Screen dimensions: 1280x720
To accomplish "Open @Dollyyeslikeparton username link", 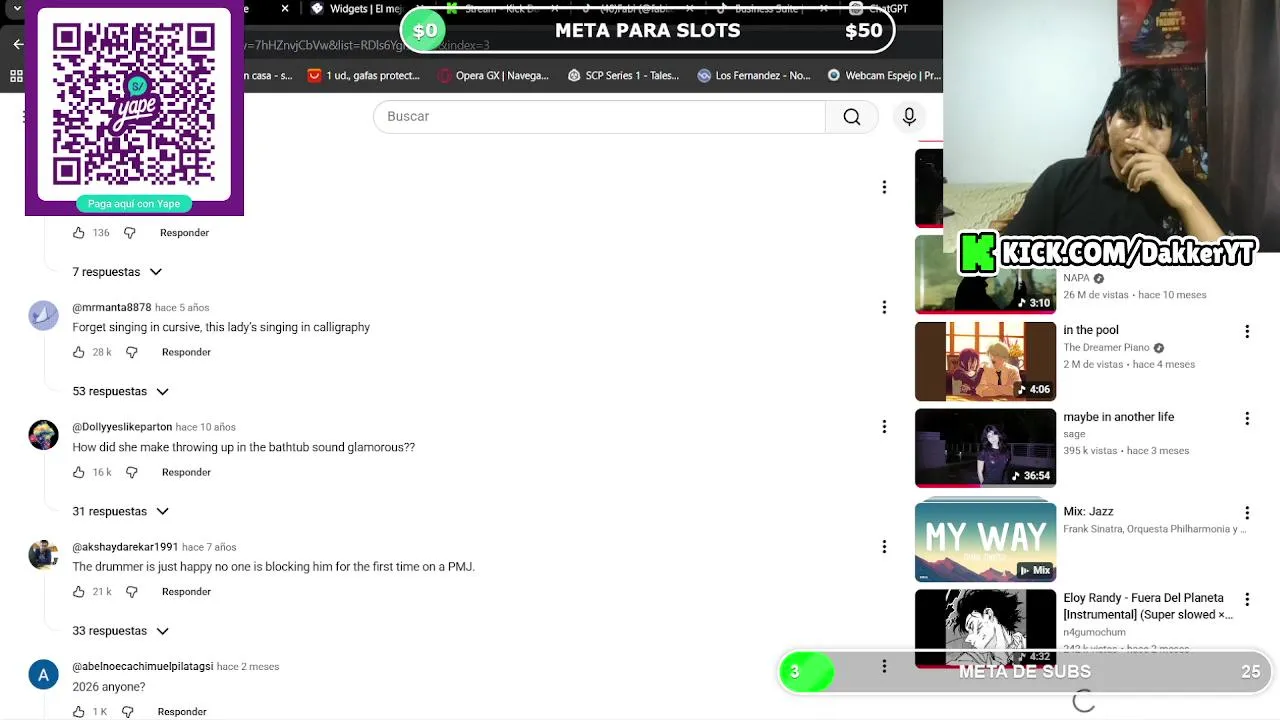I will (122, 427).
